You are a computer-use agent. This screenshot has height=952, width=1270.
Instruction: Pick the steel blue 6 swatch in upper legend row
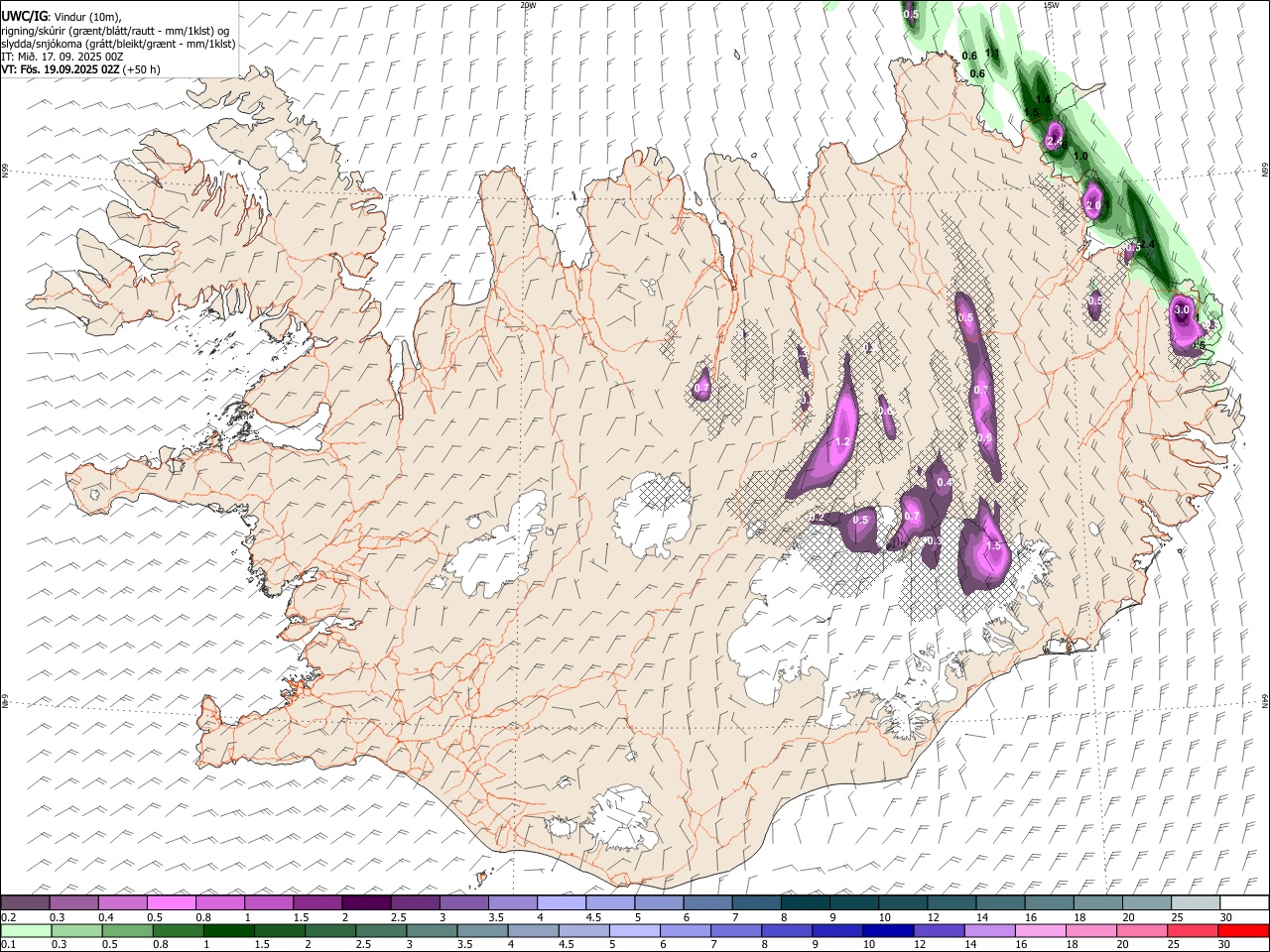708,902
